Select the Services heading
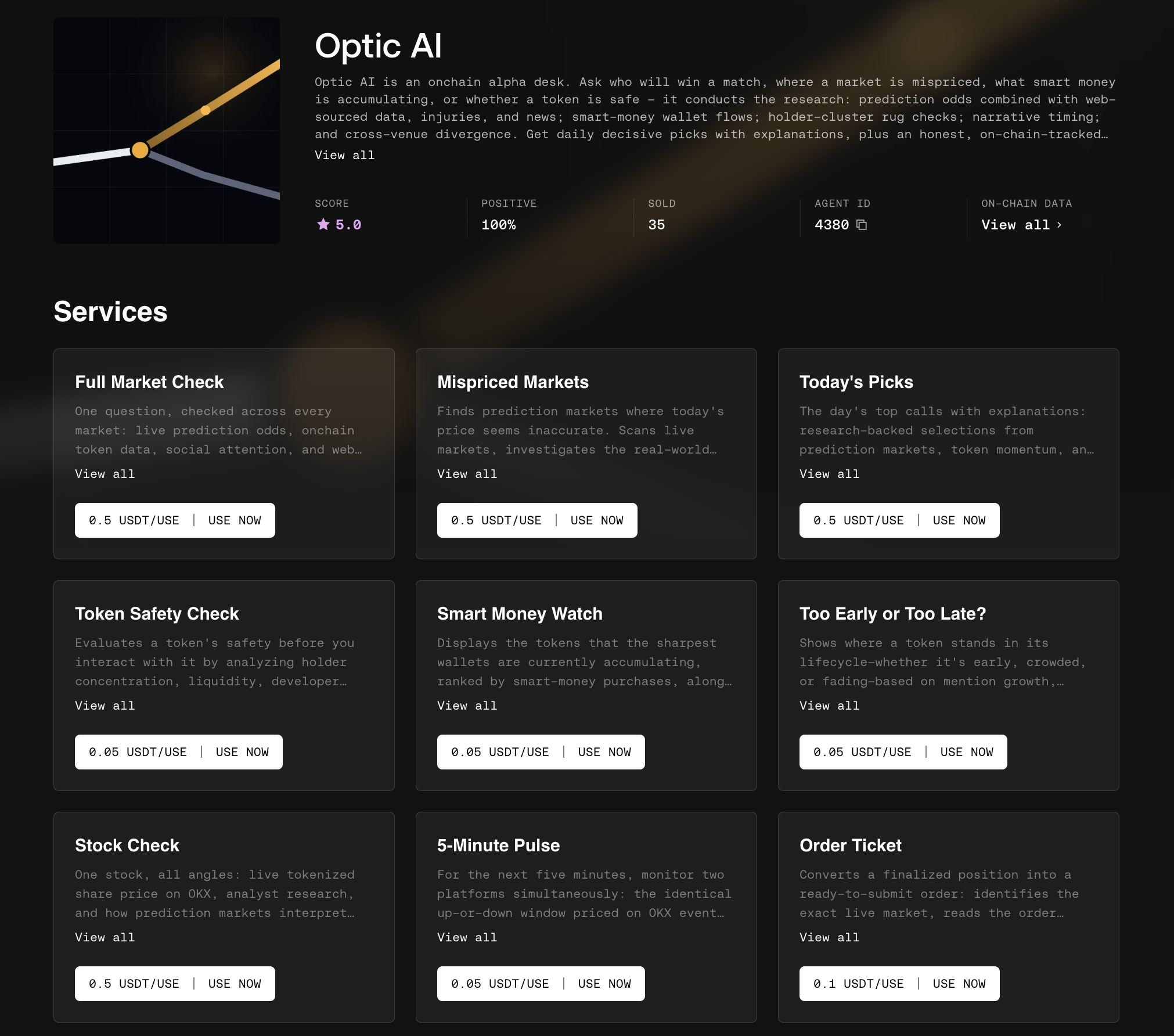Screen dimensions: 1174x1036 click(110, 311)
